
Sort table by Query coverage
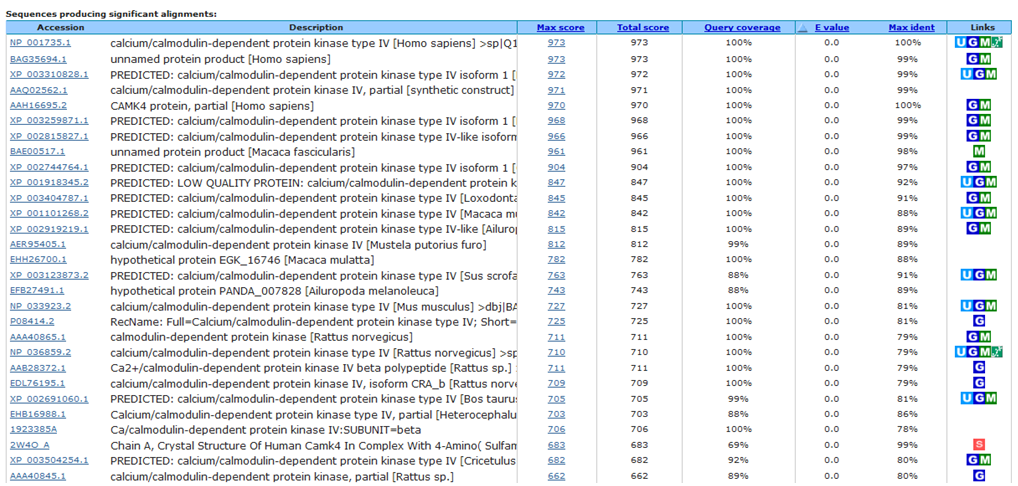pyautogui.click(x=742, y=27)
